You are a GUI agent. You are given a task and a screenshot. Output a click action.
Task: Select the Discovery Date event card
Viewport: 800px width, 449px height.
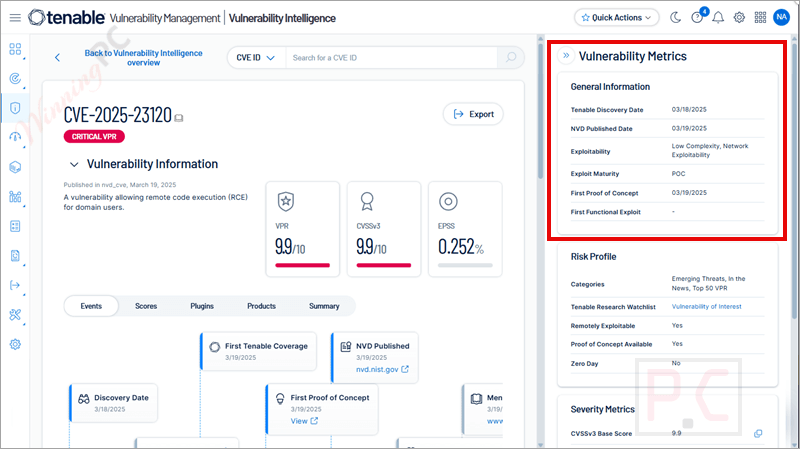[113, 403]
